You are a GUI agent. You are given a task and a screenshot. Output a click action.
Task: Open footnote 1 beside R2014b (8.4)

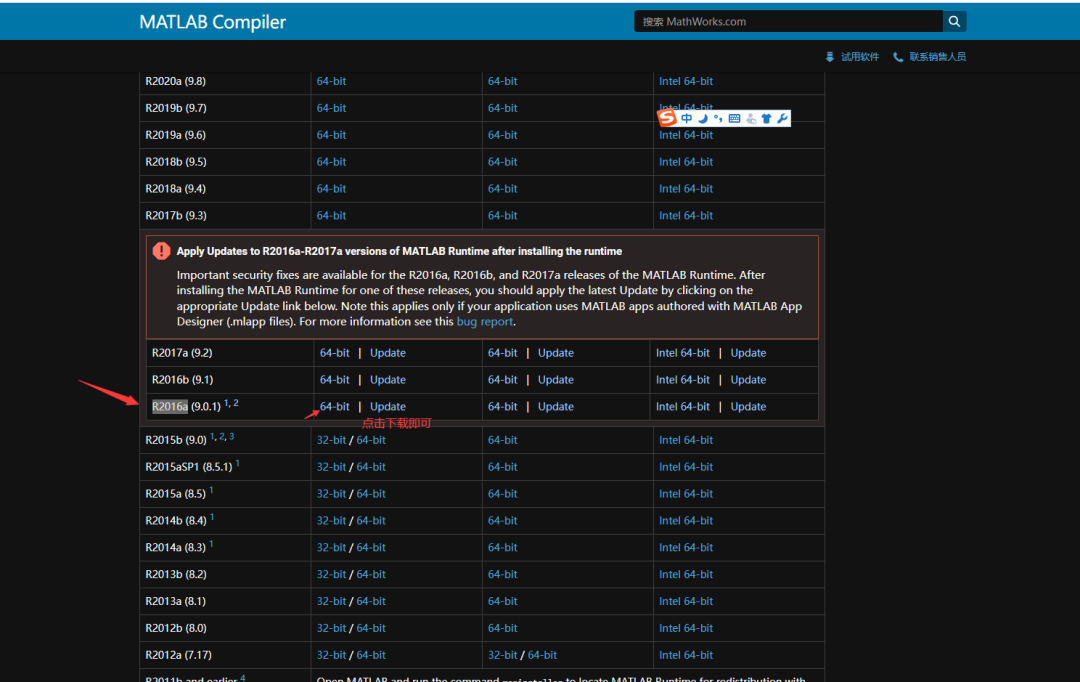click(x=212, y=517)
